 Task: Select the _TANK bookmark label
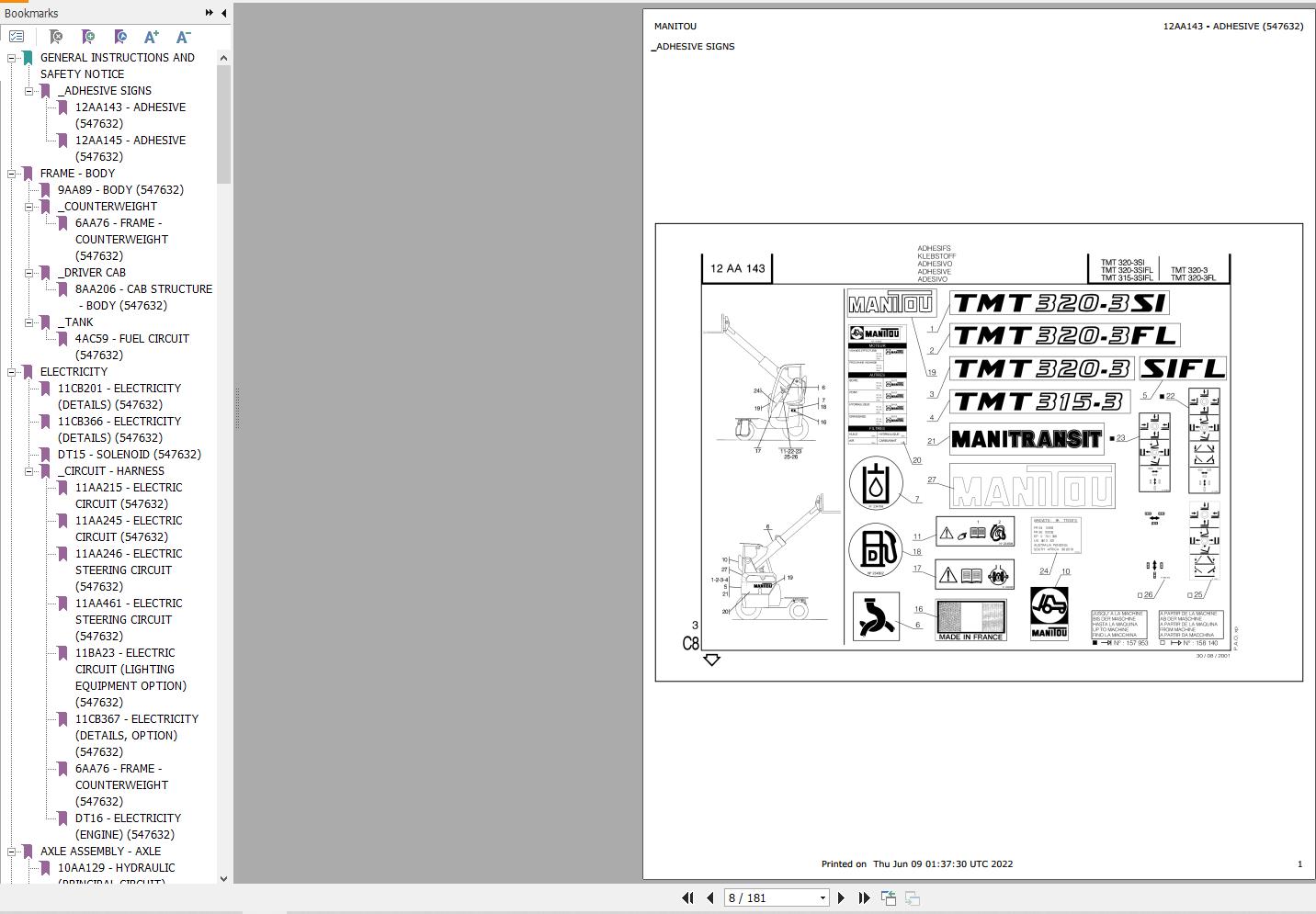[75, 322]
